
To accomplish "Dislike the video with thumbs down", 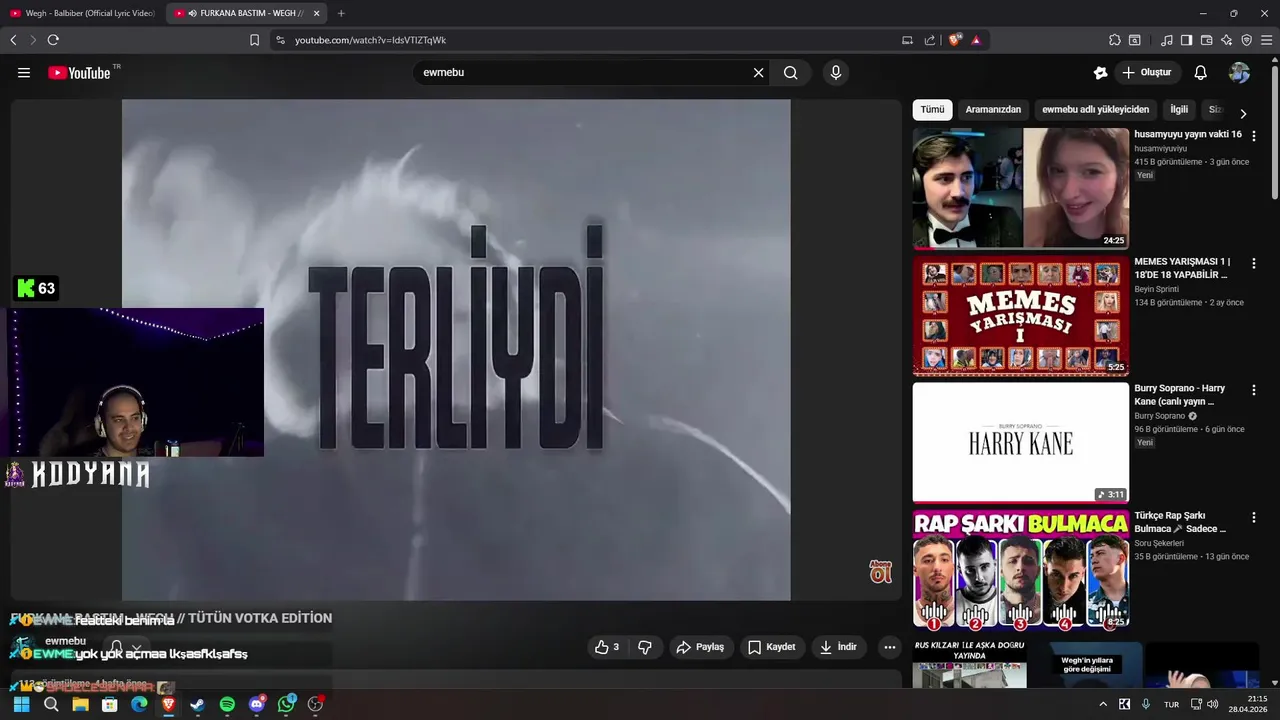I will pyautogui.click(x=645, y=647).
